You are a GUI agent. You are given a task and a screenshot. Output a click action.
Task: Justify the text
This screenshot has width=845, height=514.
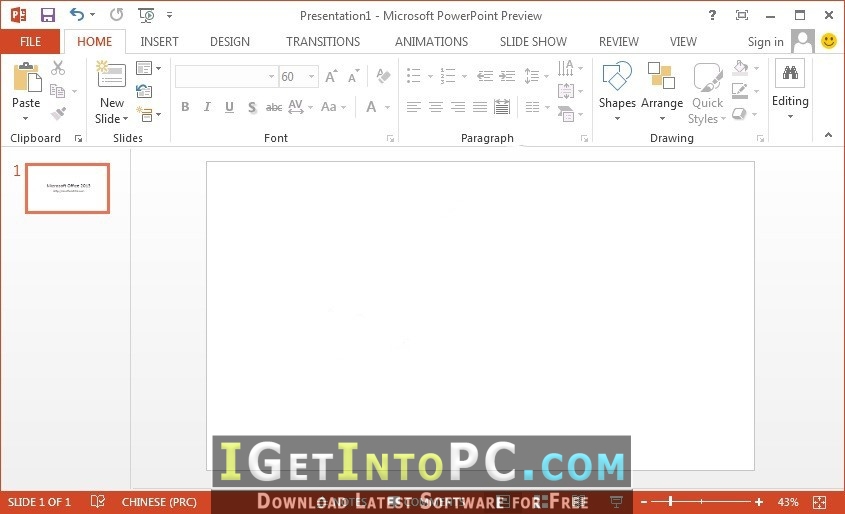coord(480,107)
